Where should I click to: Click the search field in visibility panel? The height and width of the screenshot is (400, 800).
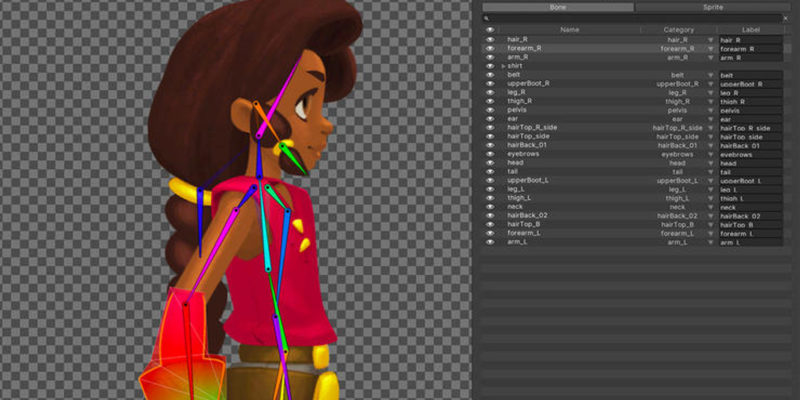point(630,18)
